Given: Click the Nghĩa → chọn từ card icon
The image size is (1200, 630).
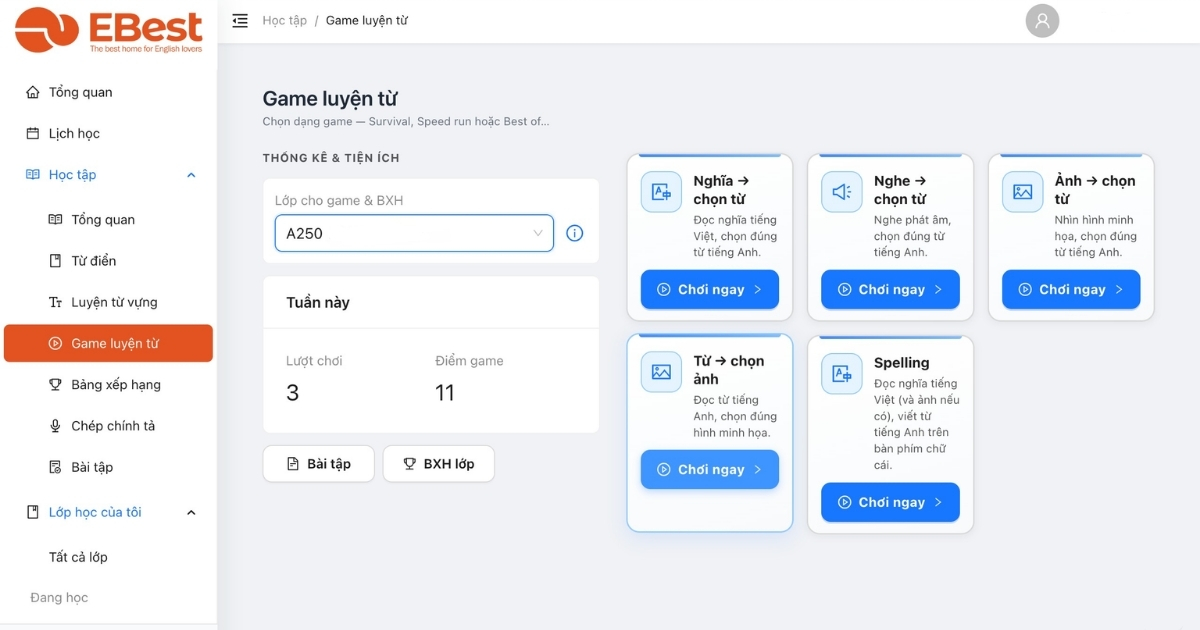Looking at the screenshot, I should pos(661,192).
